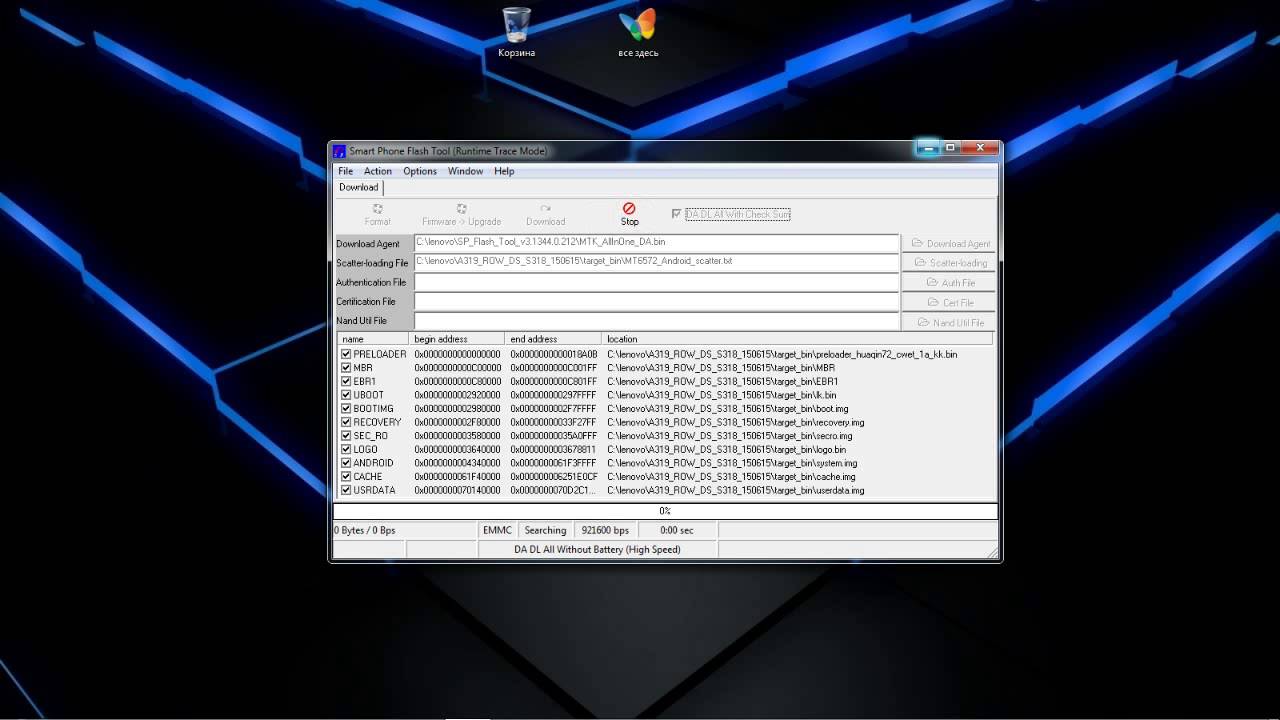Uncheck the SEC_RO partition checkbox

pyautogui.click(x=346, y=436)
